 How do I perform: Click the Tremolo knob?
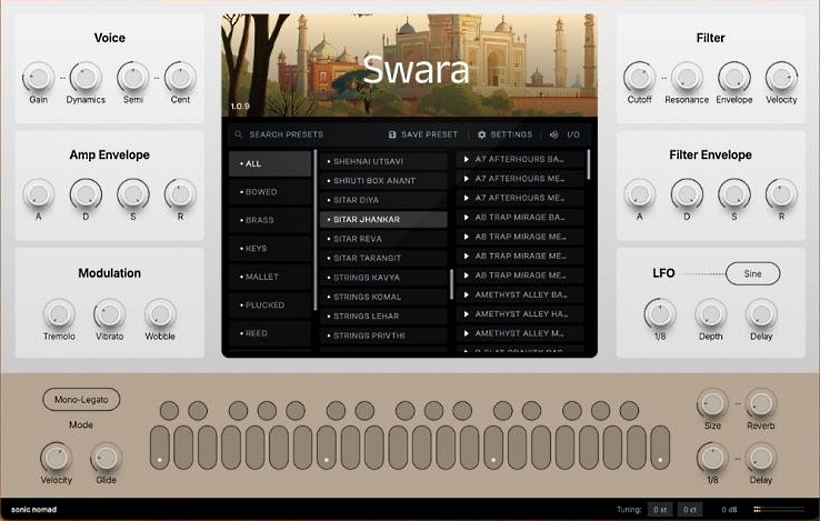59,314
